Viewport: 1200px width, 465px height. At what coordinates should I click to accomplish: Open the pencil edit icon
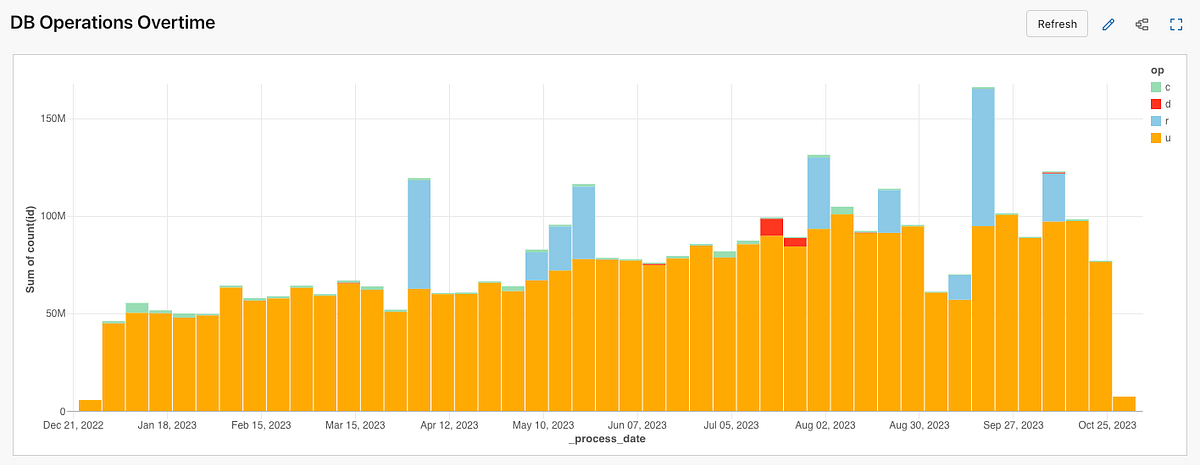(x=1108, y=24)
